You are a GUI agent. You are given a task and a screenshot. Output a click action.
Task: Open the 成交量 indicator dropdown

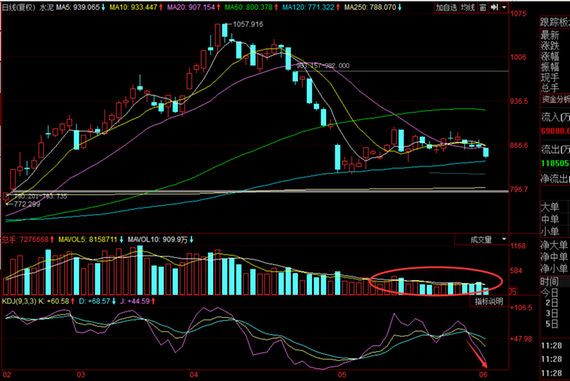[482, 239]
